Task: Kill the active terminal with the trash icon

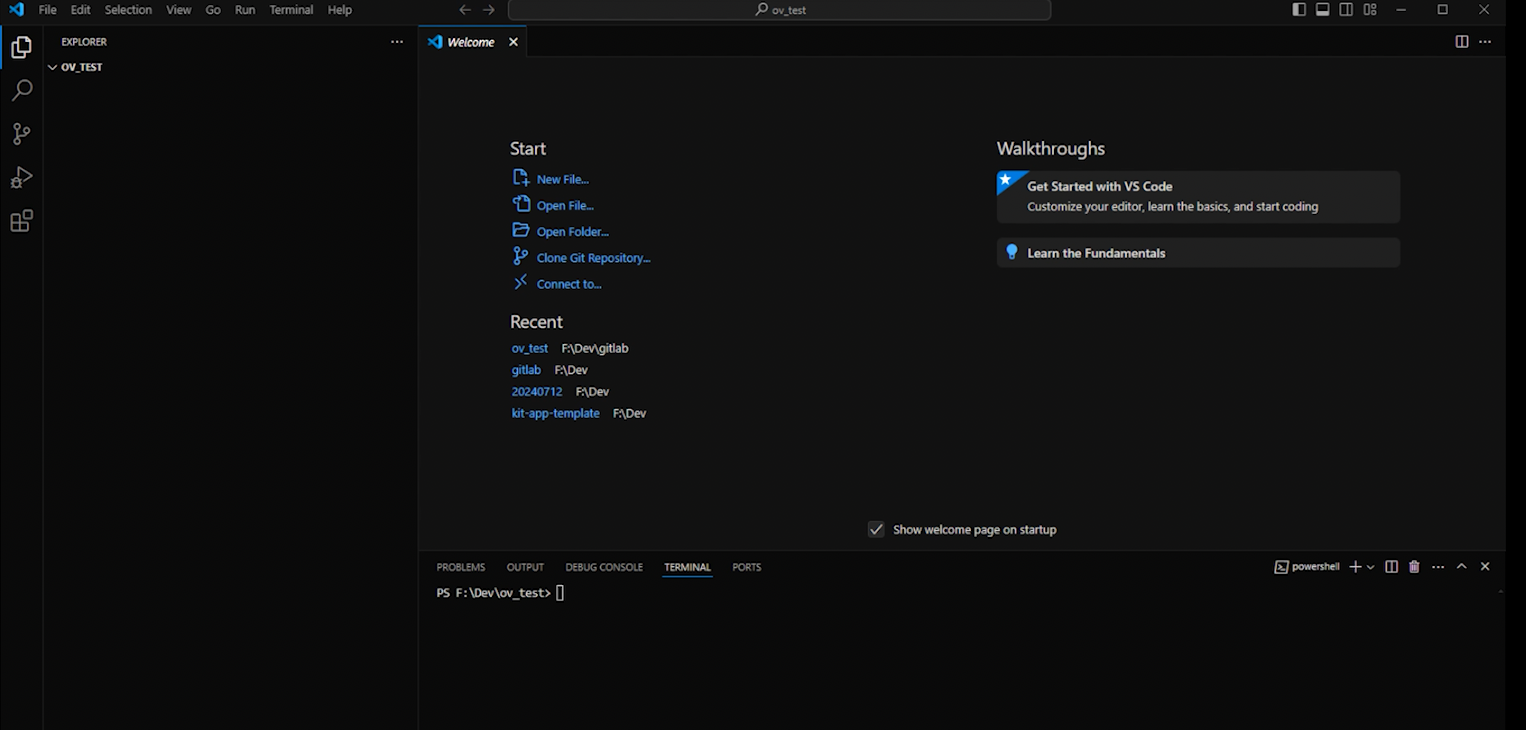Action: coord(1413,566)
